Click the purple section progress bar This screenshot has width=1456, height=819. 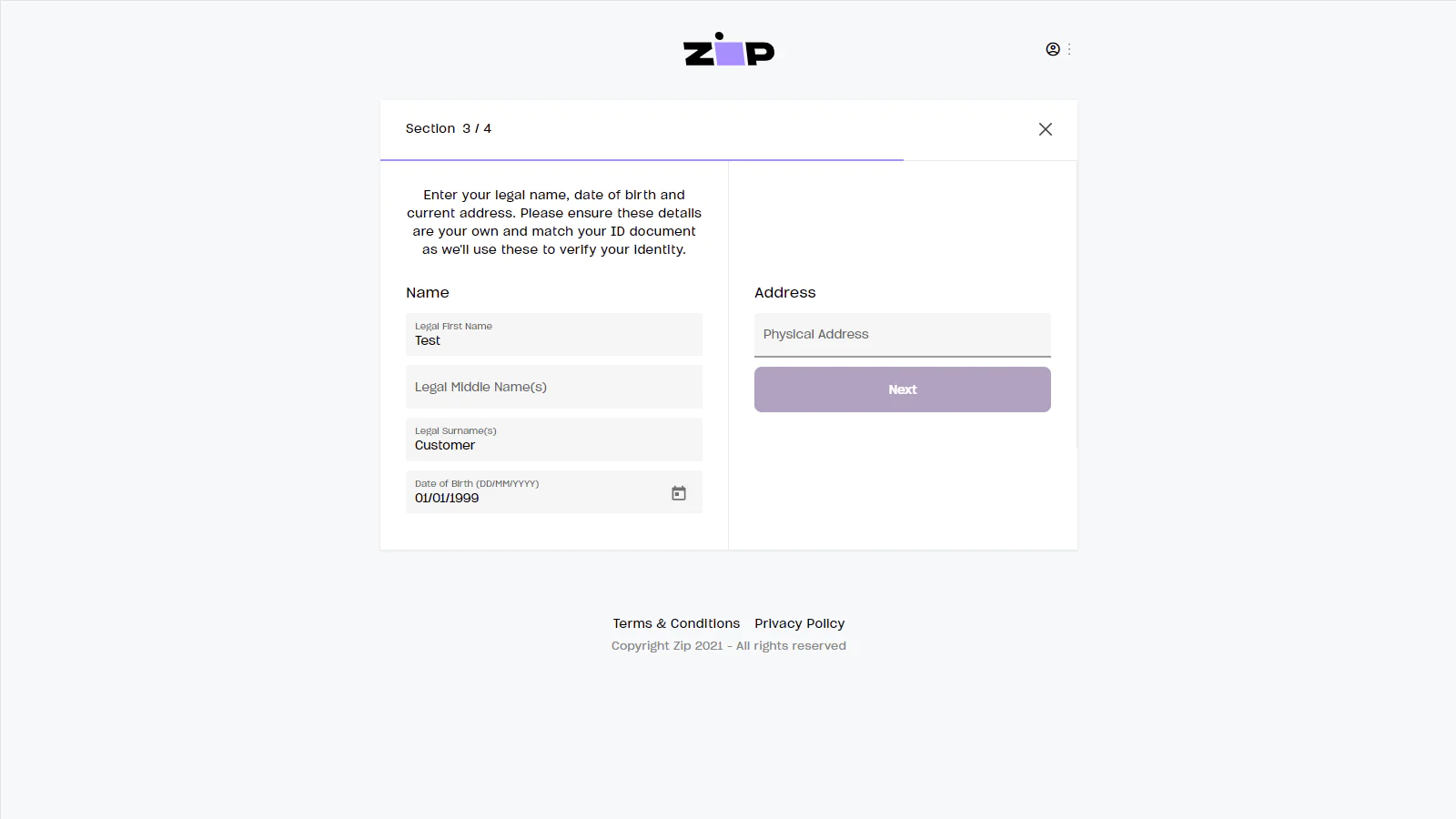[x=642, y=160]
